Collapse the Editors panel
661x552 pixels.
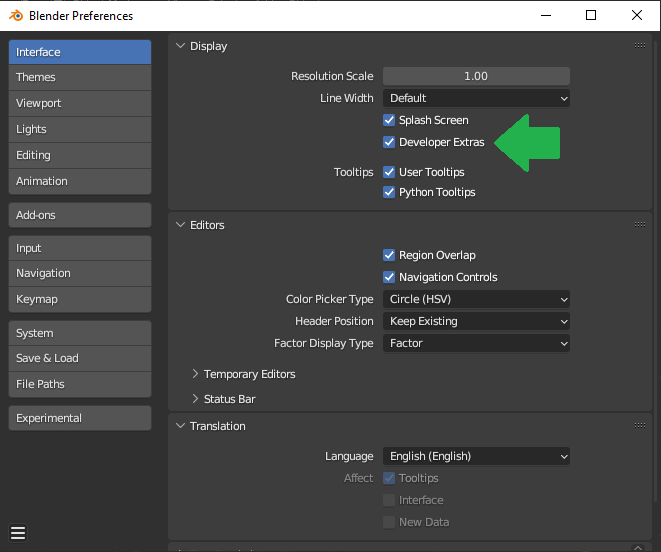180,225
